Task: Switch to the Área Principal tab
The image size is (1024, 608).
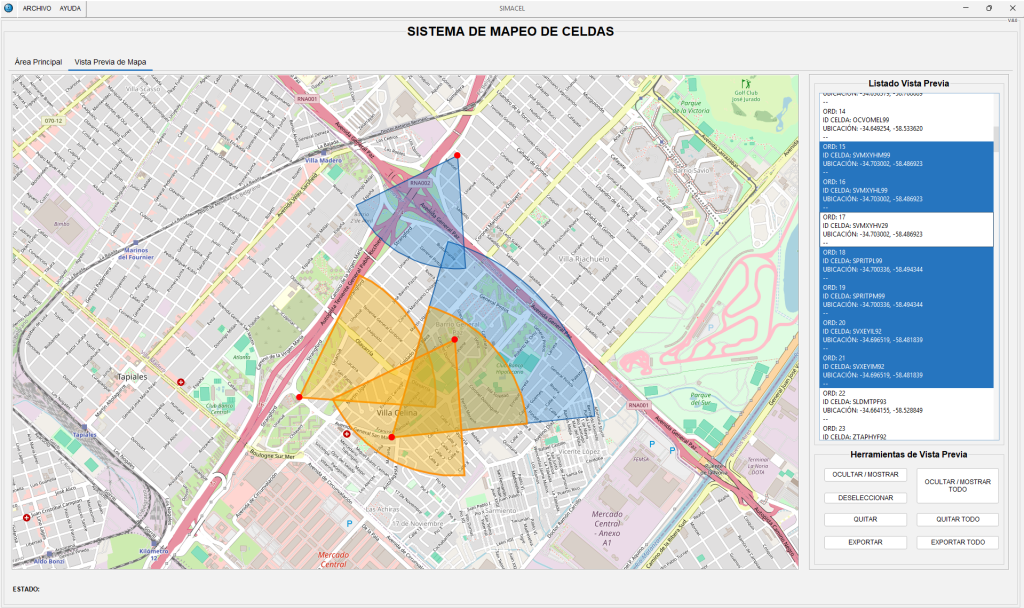Action: coord(38,62)
